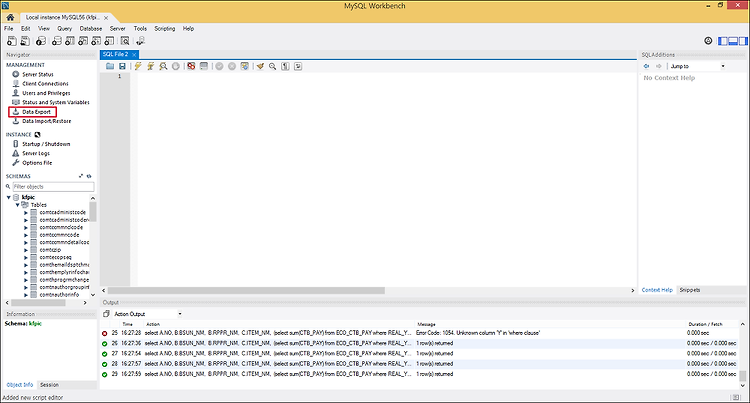Open the Query menu
Viewport: 750px width, 403px height.
point(65,29)
